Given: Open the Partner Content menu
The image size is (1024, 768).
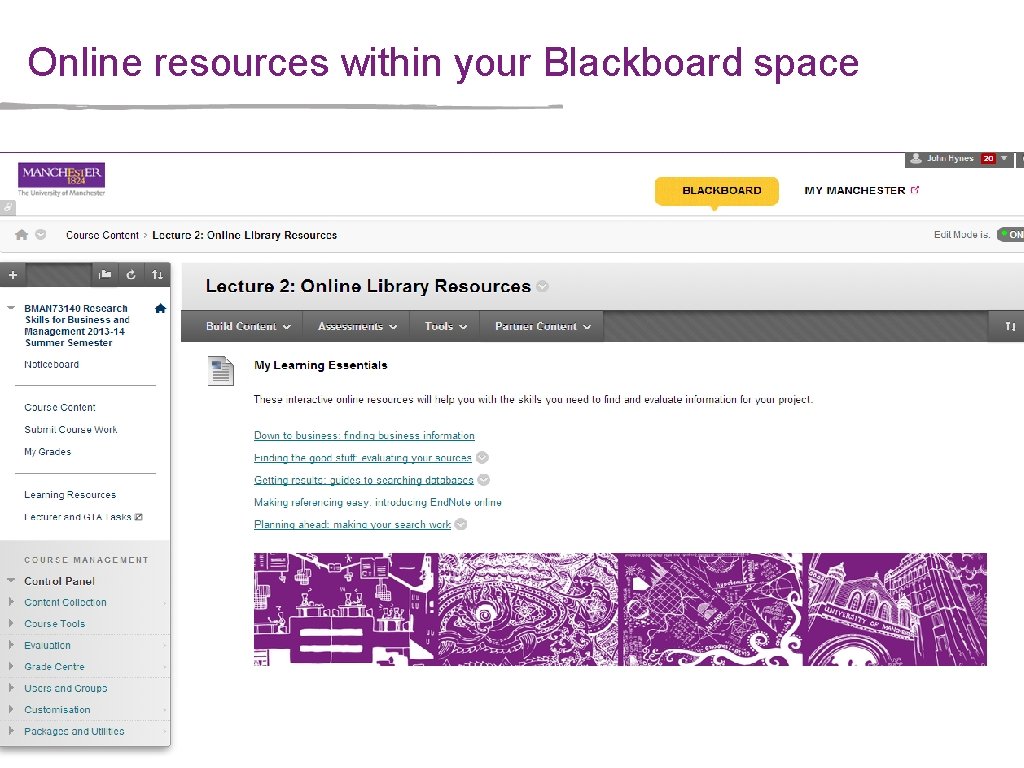Looking at the screenshot, I should (542, 326).
